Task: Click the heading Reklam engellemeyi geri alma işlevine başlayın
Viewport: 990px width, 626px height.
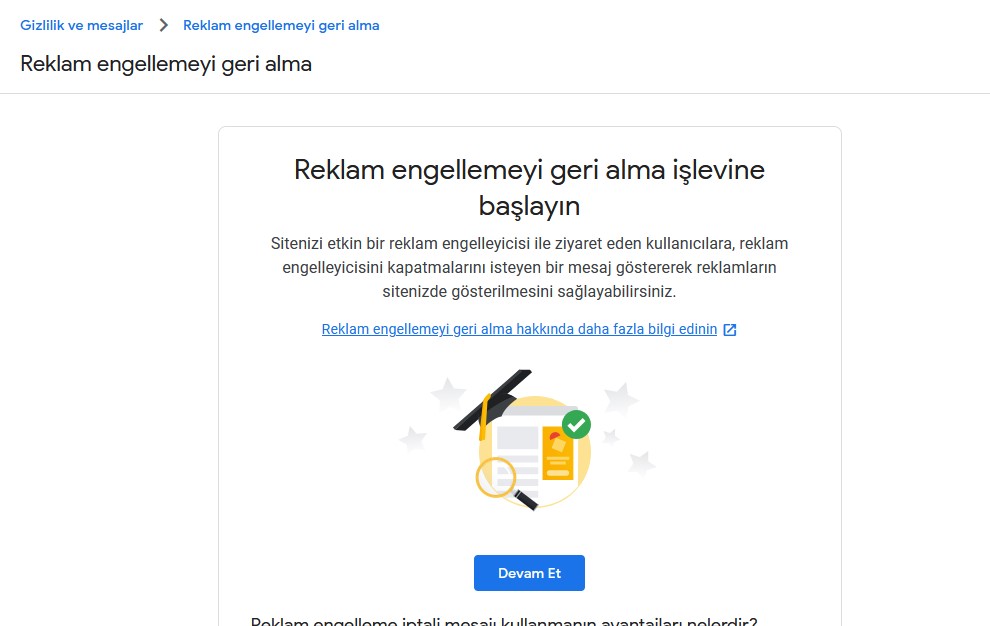Action: [x=529, y=188]
